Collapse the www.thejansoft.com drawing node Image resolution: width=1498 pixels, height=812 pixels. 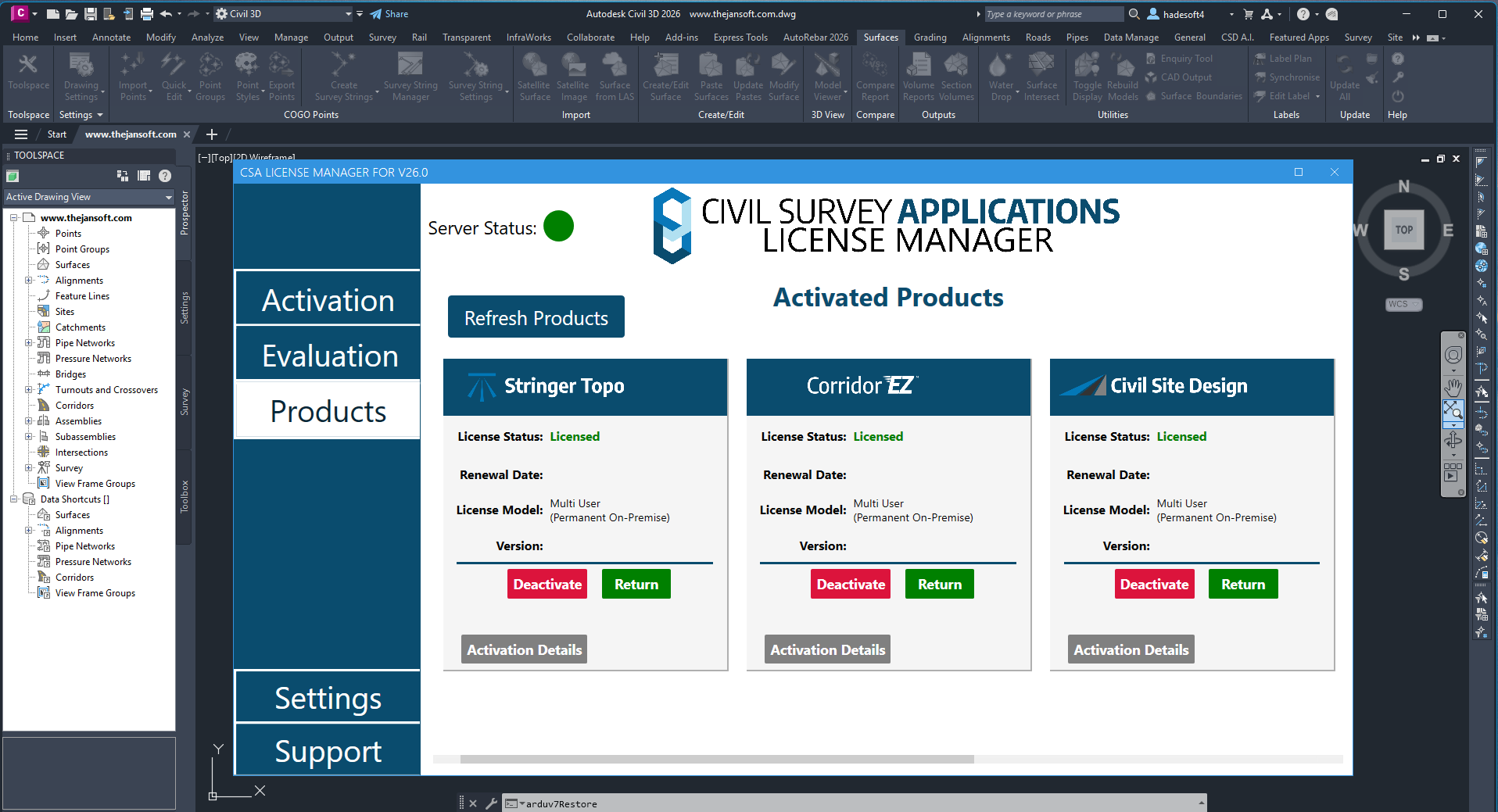[14, 217]
